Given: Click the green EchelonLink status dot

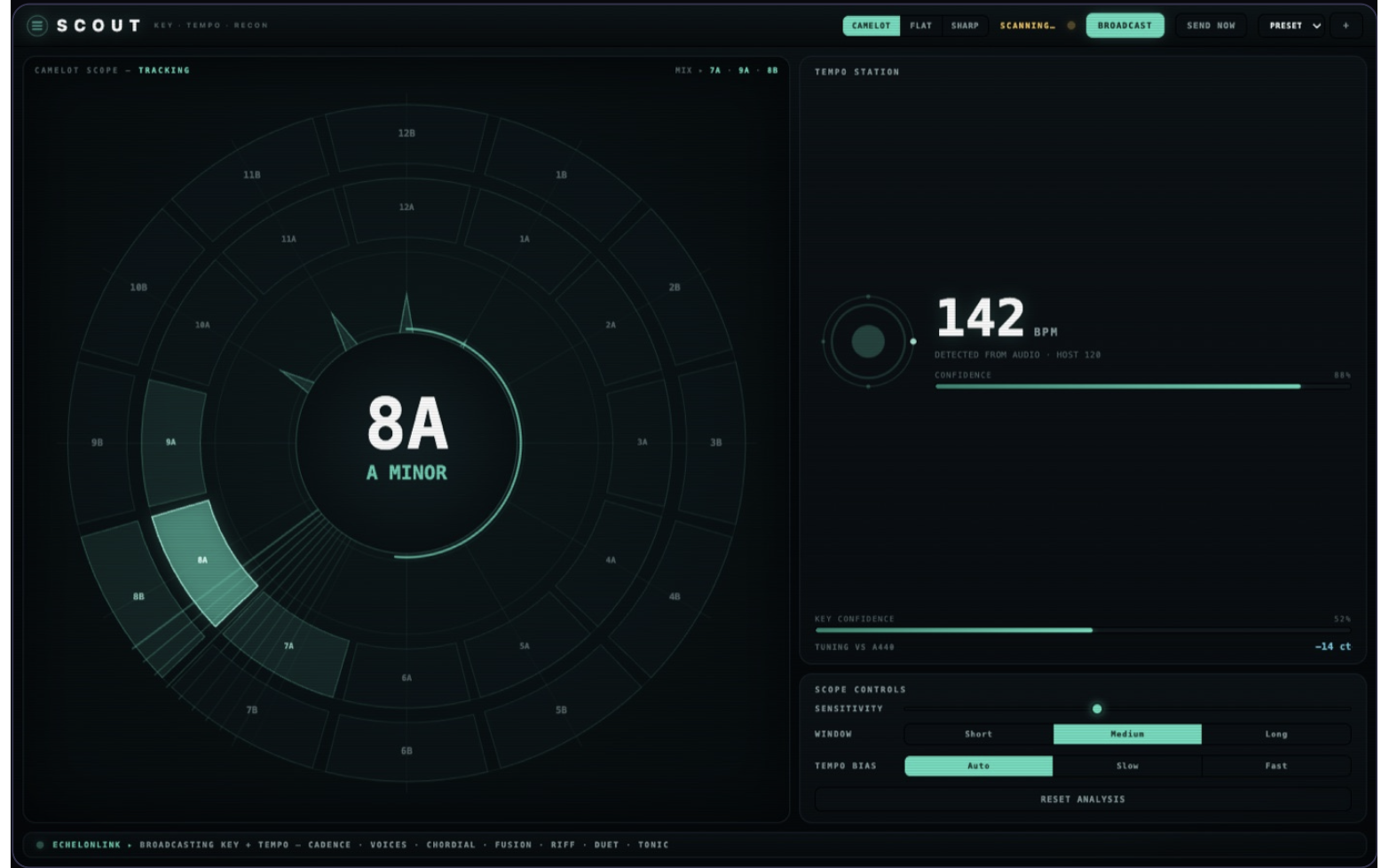Looking at the screenshot, I should pos(40,845).
